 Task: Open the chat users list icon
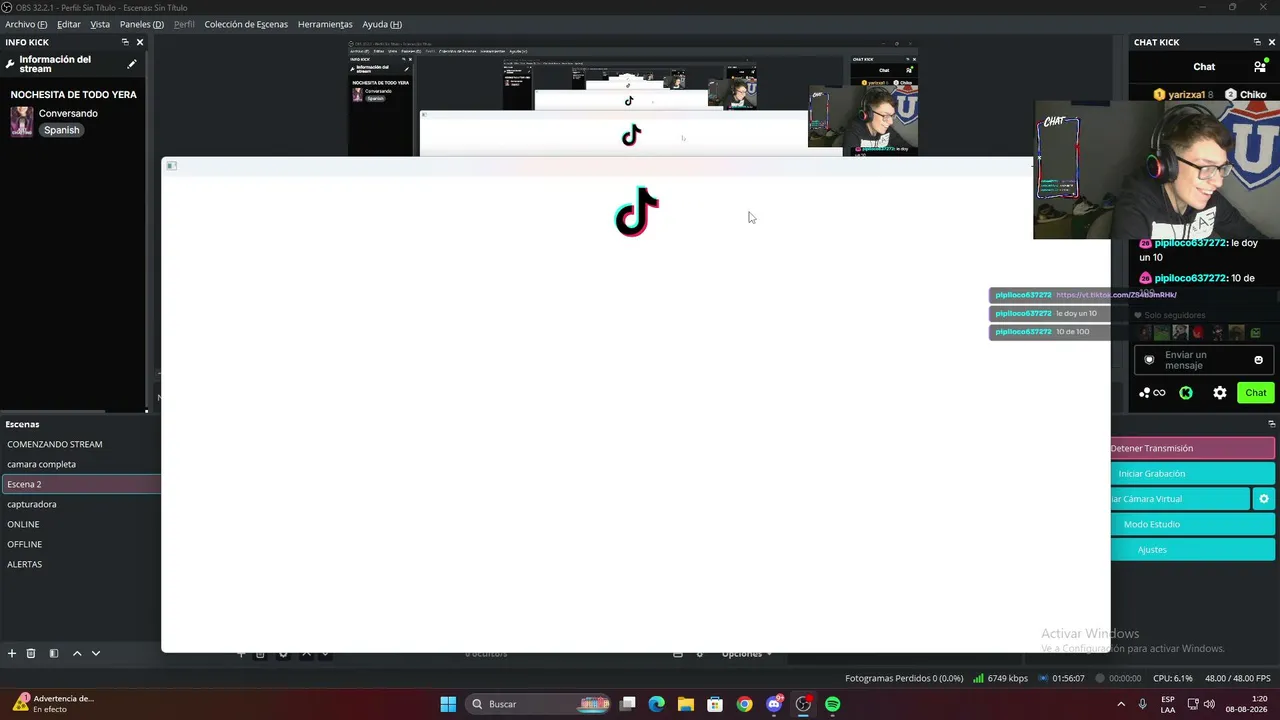(x=1259, y=67)
